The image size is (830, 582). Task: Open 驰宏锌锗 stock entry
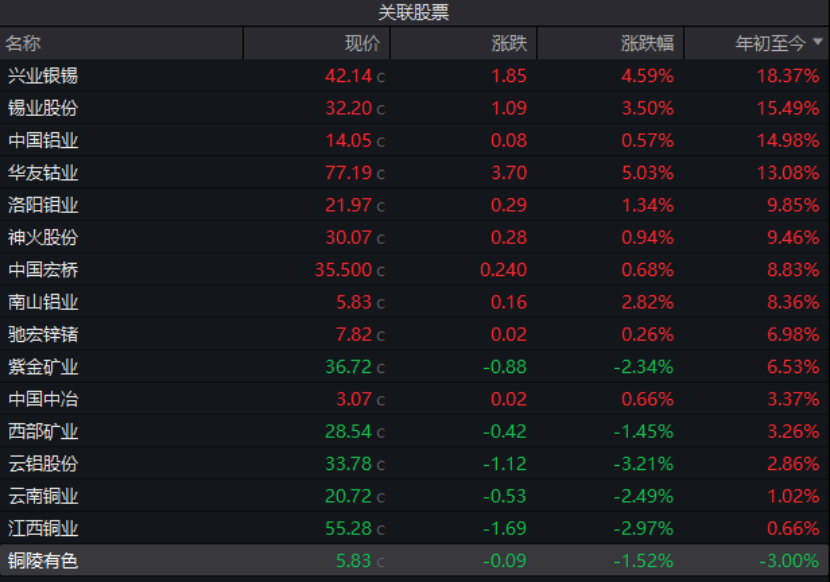(43, 335)
